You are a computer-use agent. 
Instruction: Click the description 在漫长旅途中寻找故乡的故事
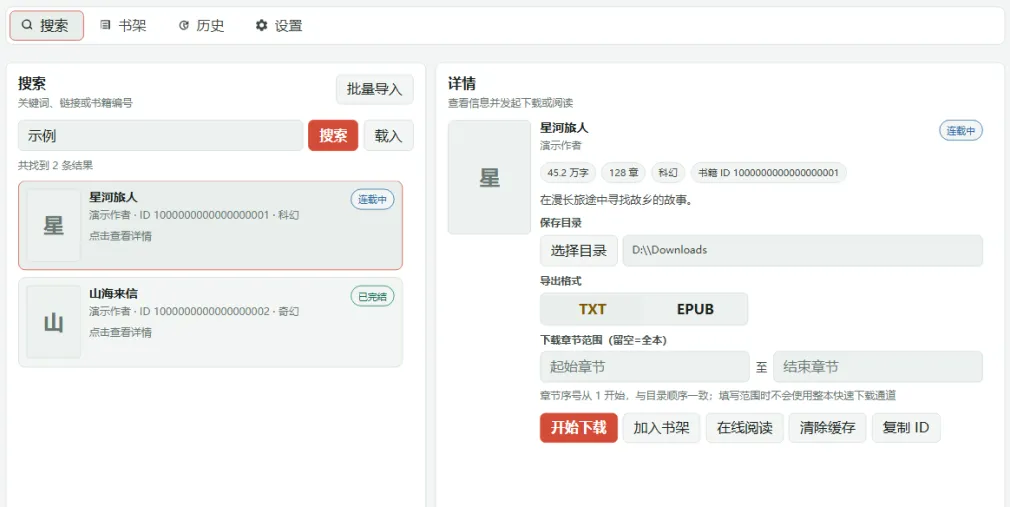tap(616, 200)
